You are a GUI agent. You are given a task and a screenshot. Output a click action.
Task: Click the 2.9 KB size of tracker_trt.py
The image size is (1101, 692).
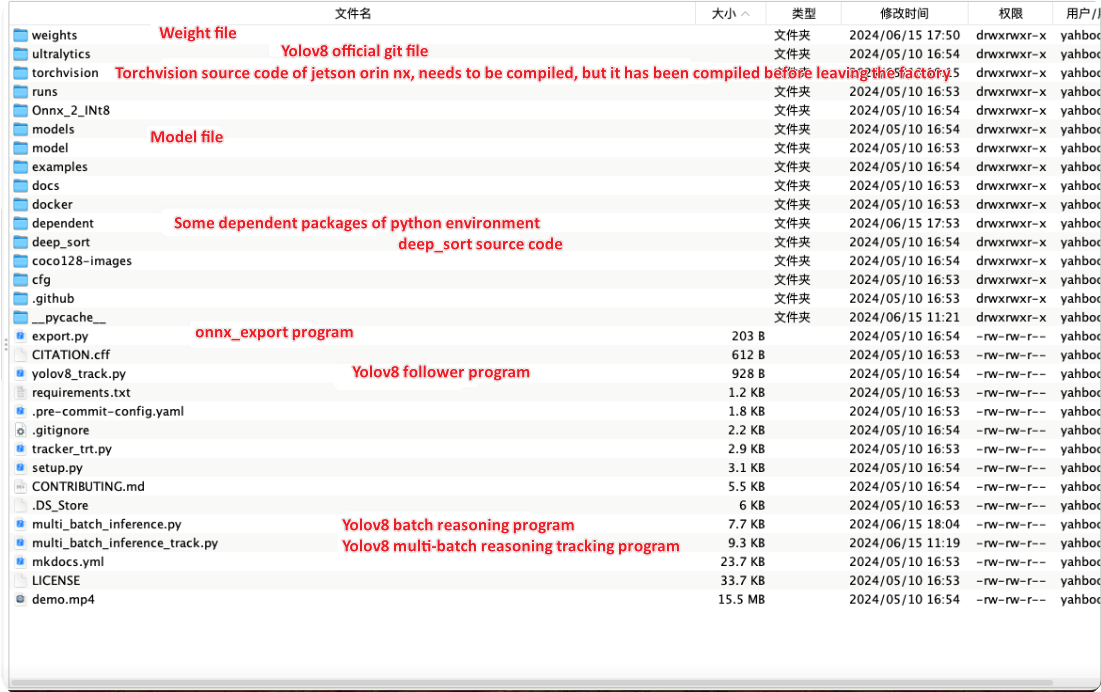(746, 449)
